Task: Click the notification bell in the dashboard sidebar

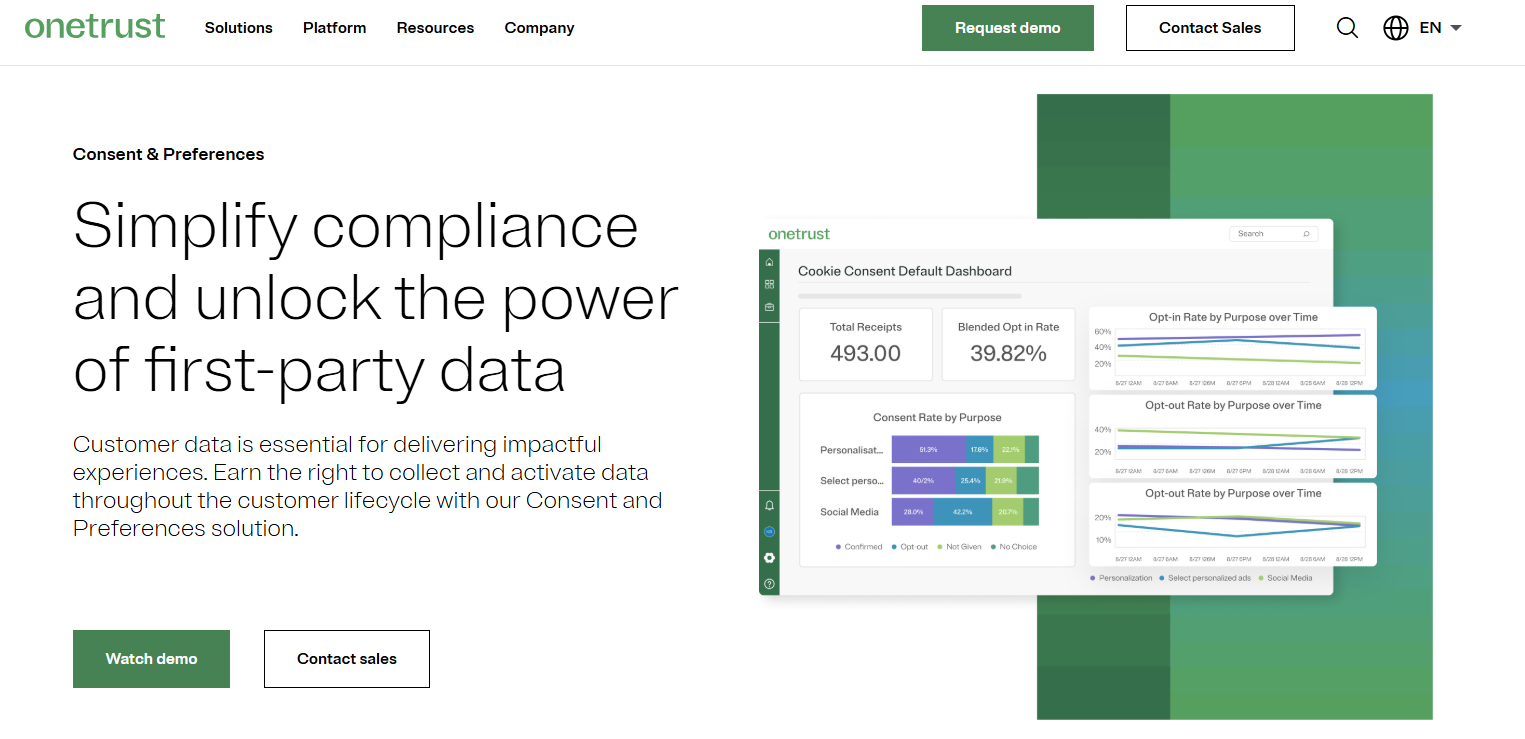Action: pos(769,506)
